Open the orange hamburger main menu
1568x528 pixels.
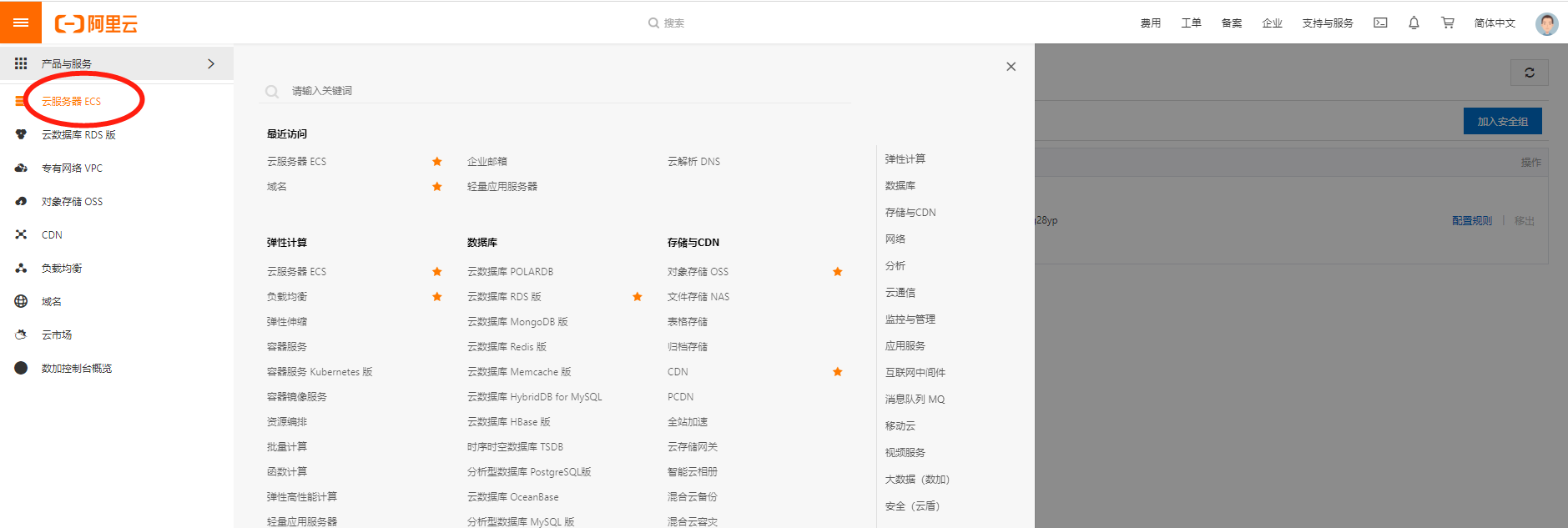coord(21,23)
